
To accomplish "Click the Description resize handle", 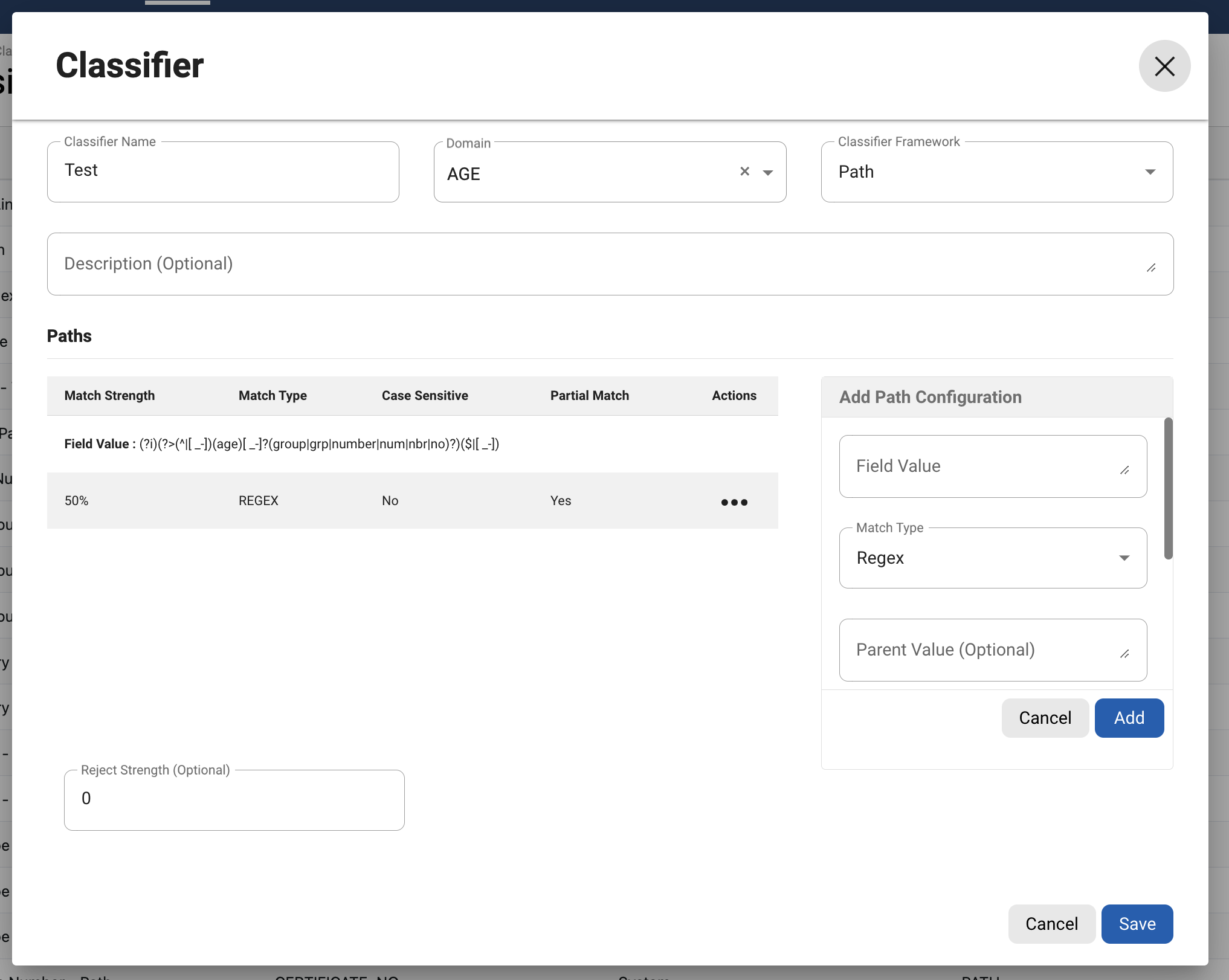I will 1151,268.
